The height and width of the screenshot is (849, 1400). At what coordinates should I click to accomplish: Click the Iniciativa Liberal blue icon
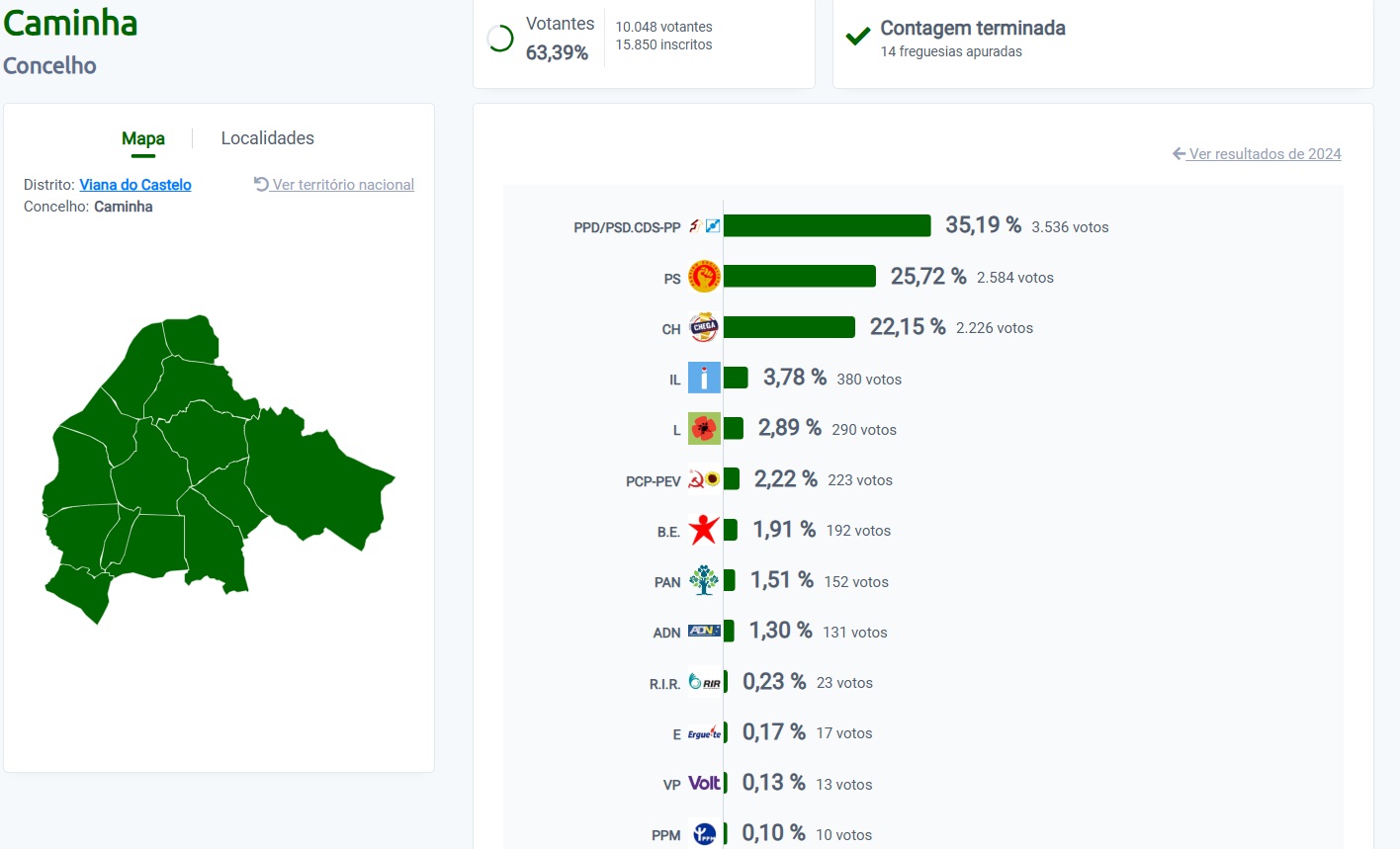tap(704, 378)
